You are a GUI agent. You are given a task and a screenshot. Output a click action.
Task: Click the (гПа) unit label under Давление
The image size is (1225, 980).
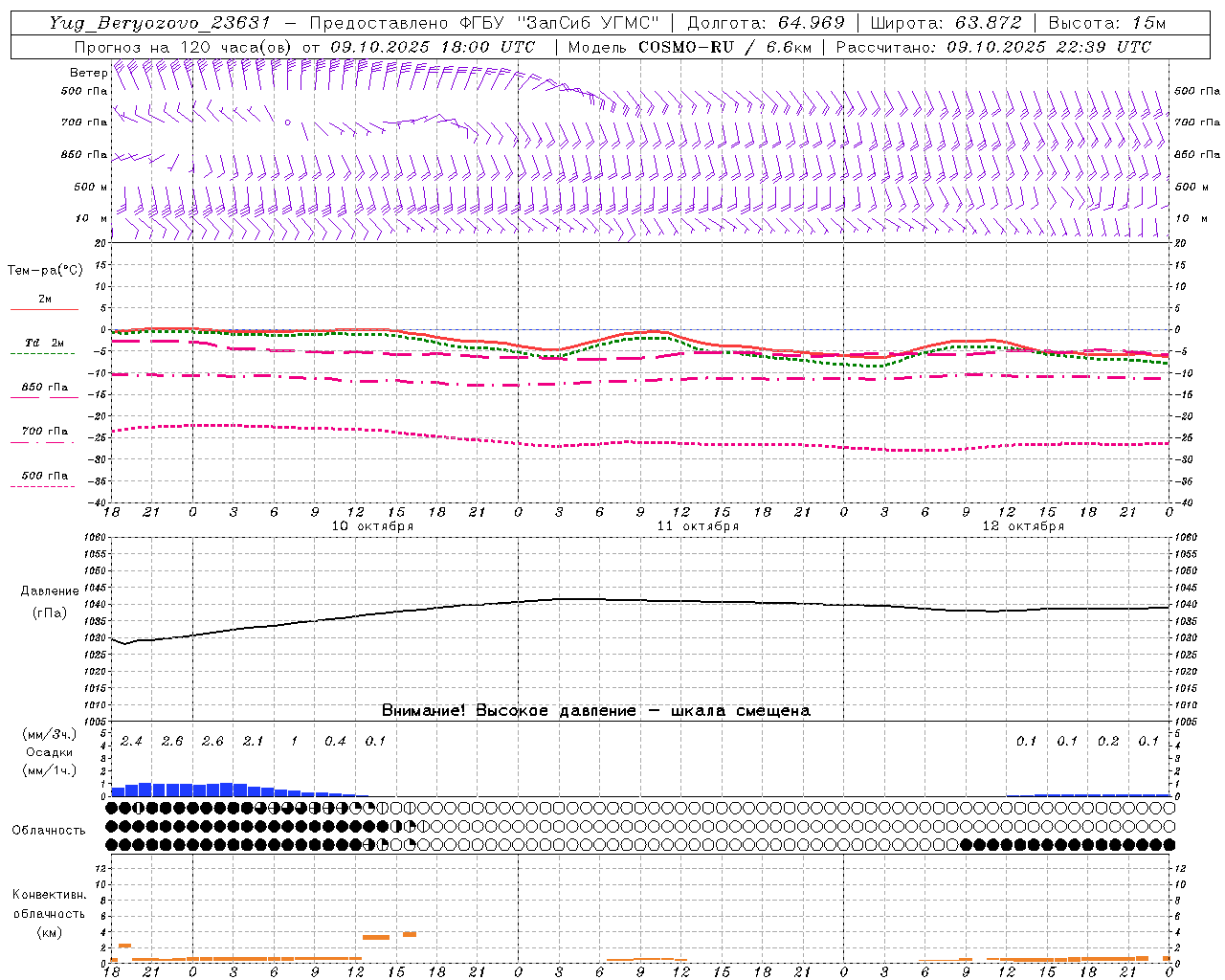click(50, 613)
